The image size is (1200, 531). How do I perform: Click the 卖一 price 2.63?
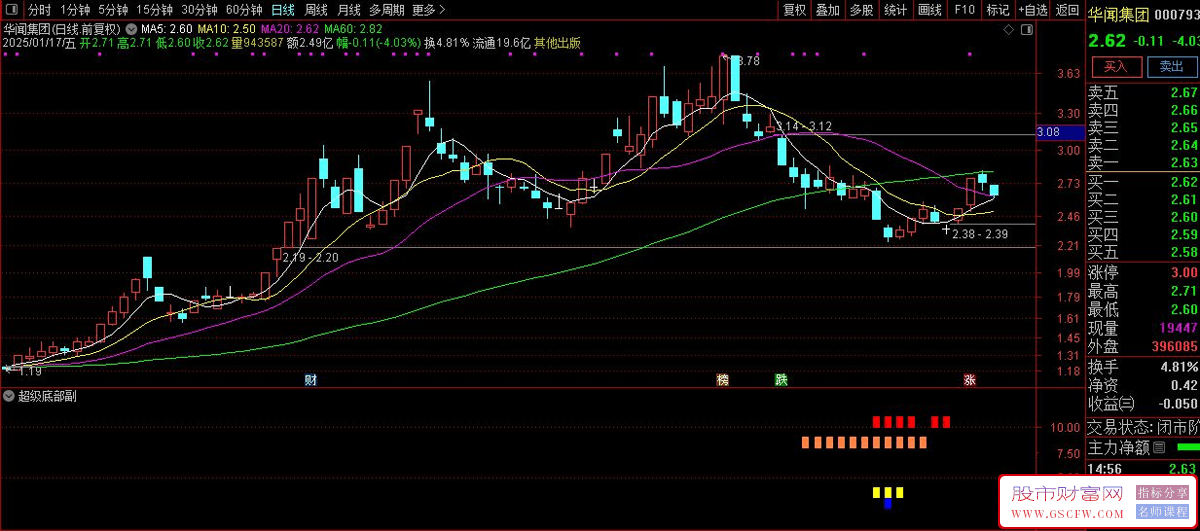[x=1184, y=162]
